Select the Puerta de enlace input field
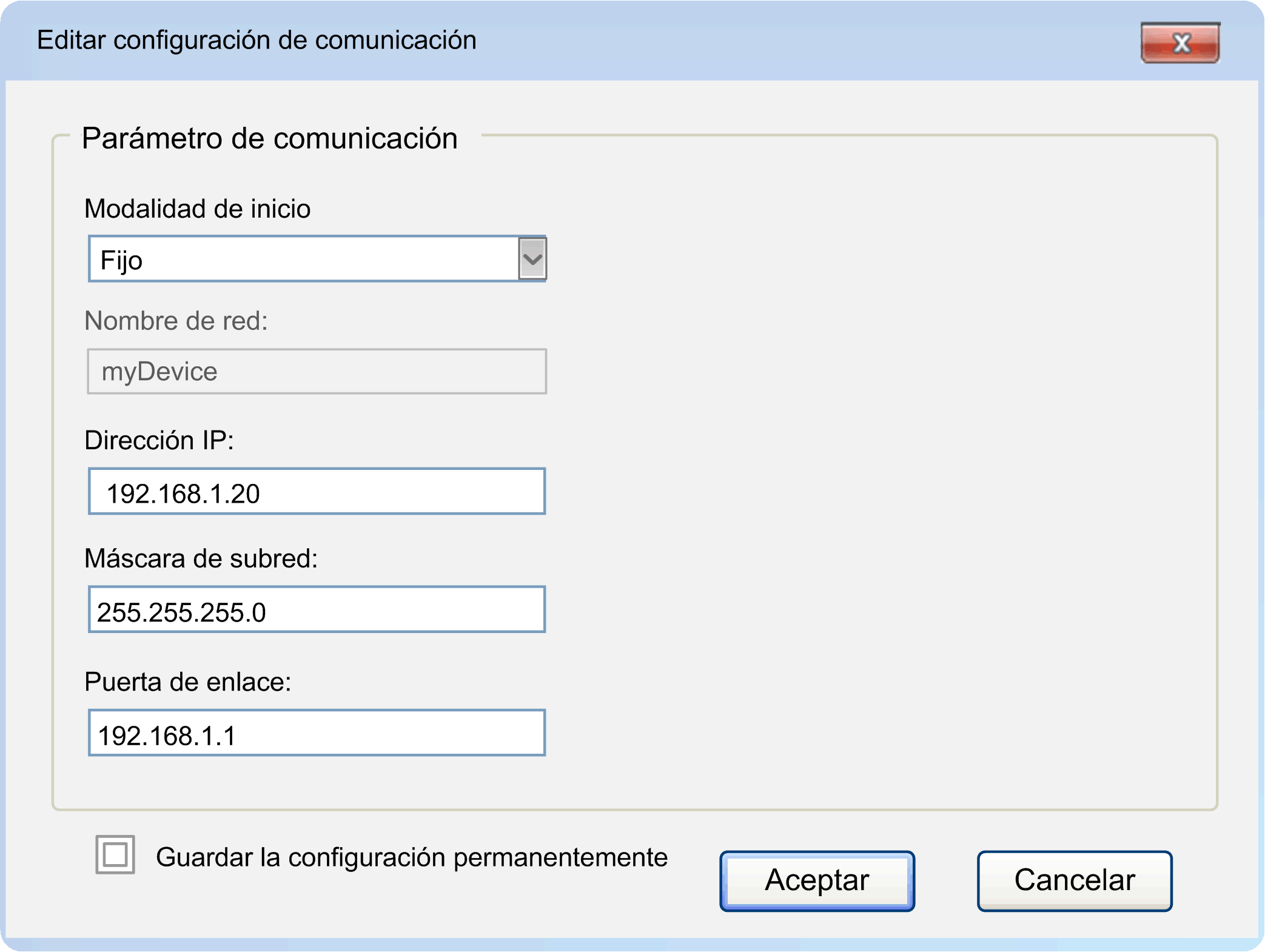This screenshot has height=952, width=1265. click(317, 733)
